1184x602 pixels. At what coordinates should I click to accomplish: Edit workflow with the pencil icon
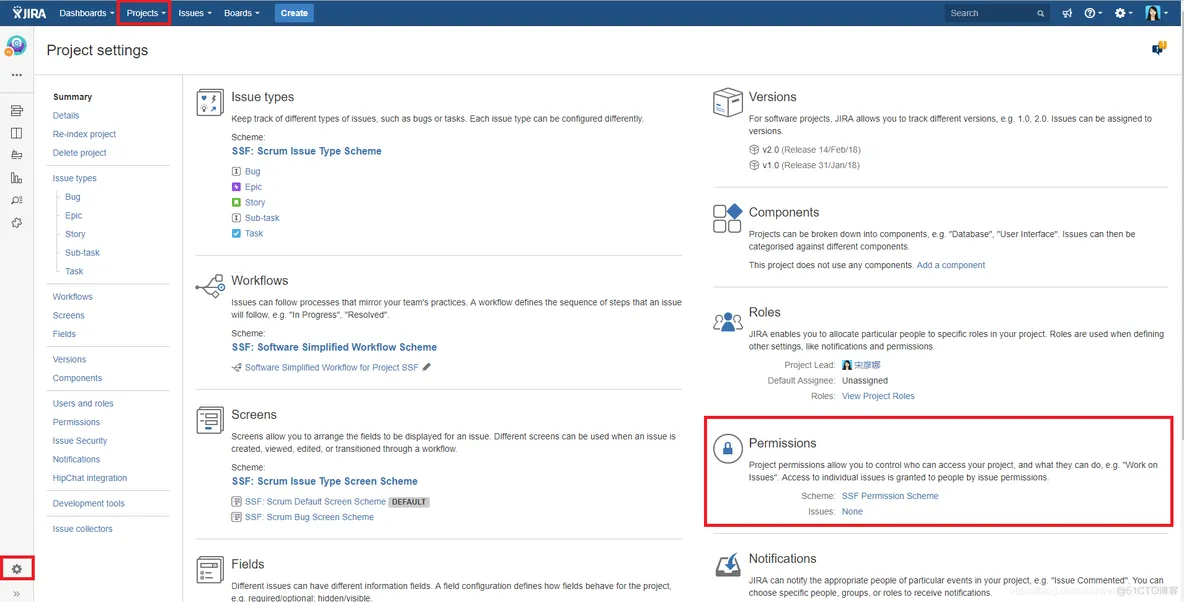(427, 367)
